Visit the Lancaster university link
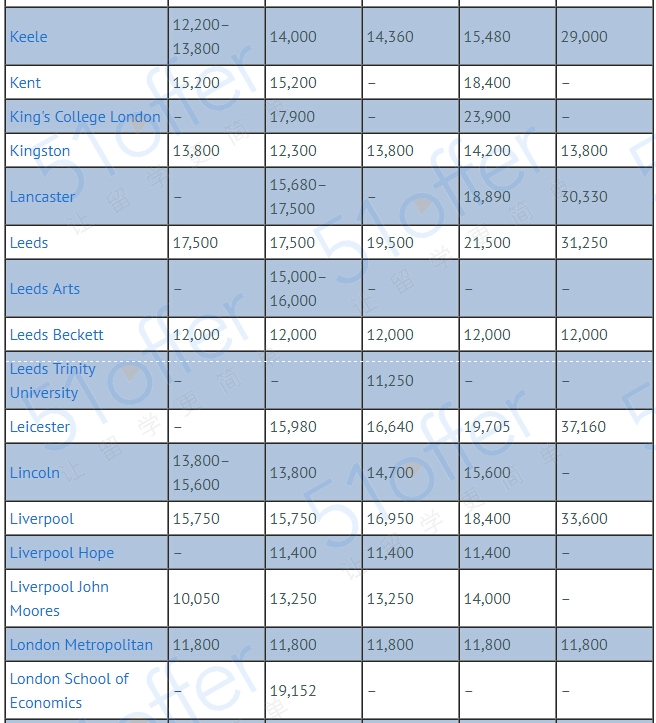The width and height of the screenshot is (656, 723). point(42,197)
